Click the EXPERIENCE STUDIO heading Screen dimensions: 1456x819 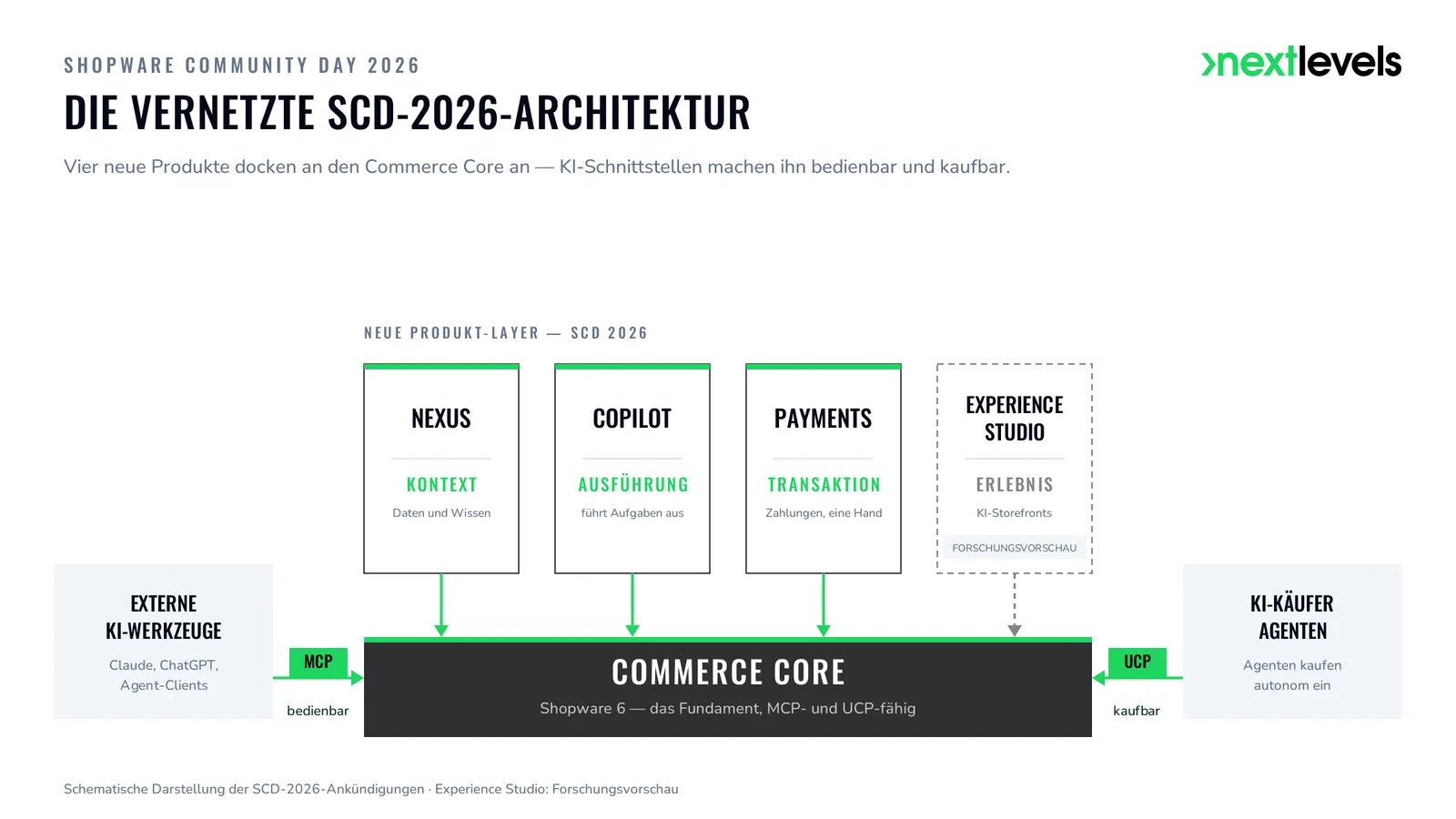tap(1015, 419)
